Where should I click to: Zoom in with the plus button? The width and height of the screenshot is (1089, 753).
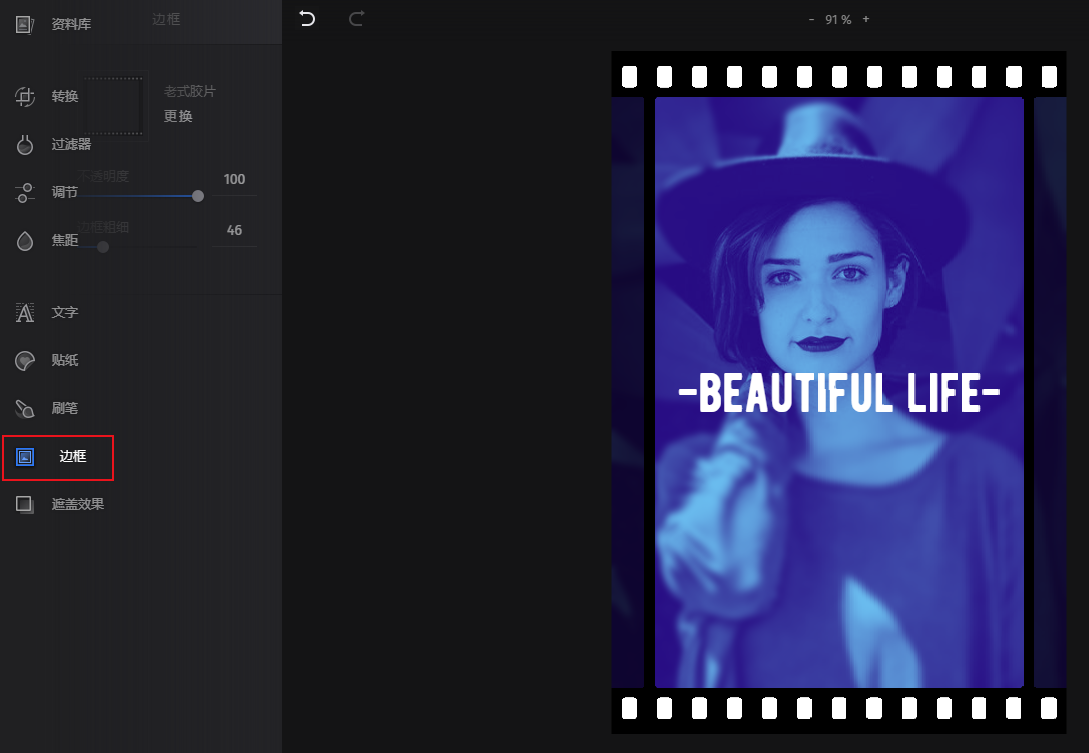[x=865, y=19]
